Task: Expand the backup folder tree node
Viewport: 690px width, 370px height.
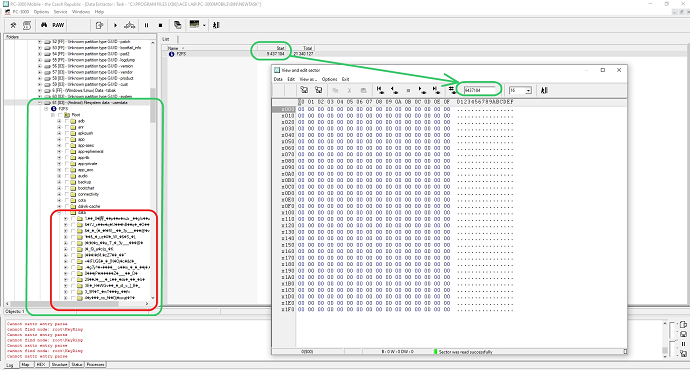Action: pos(59,182)
